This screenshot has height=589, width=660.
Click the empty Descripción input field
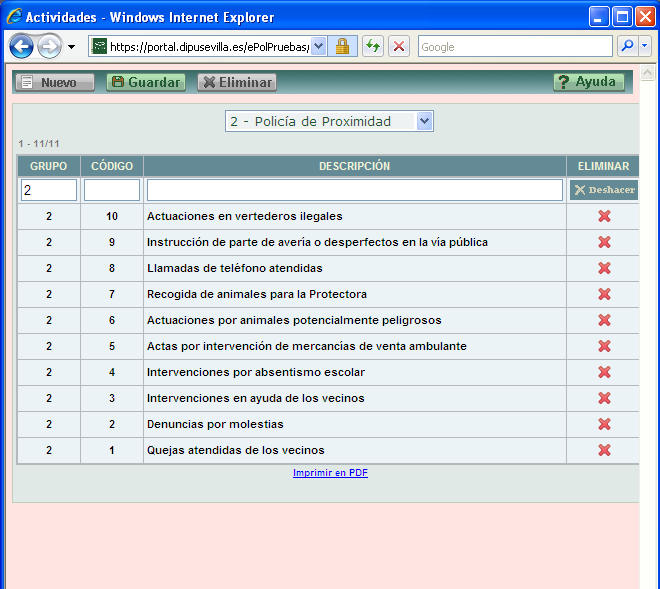(x=354, y=190)
